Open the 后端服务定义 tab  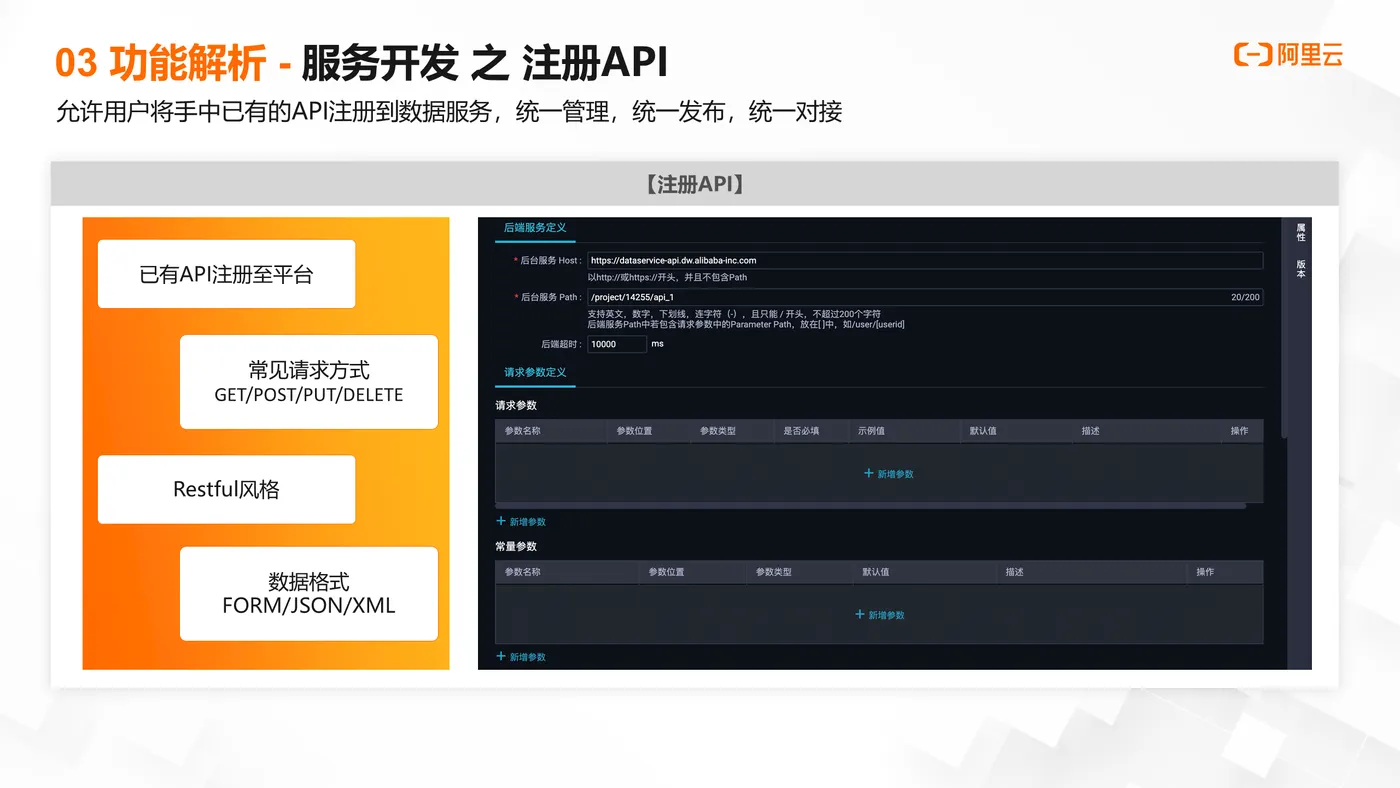pos(535,229)
